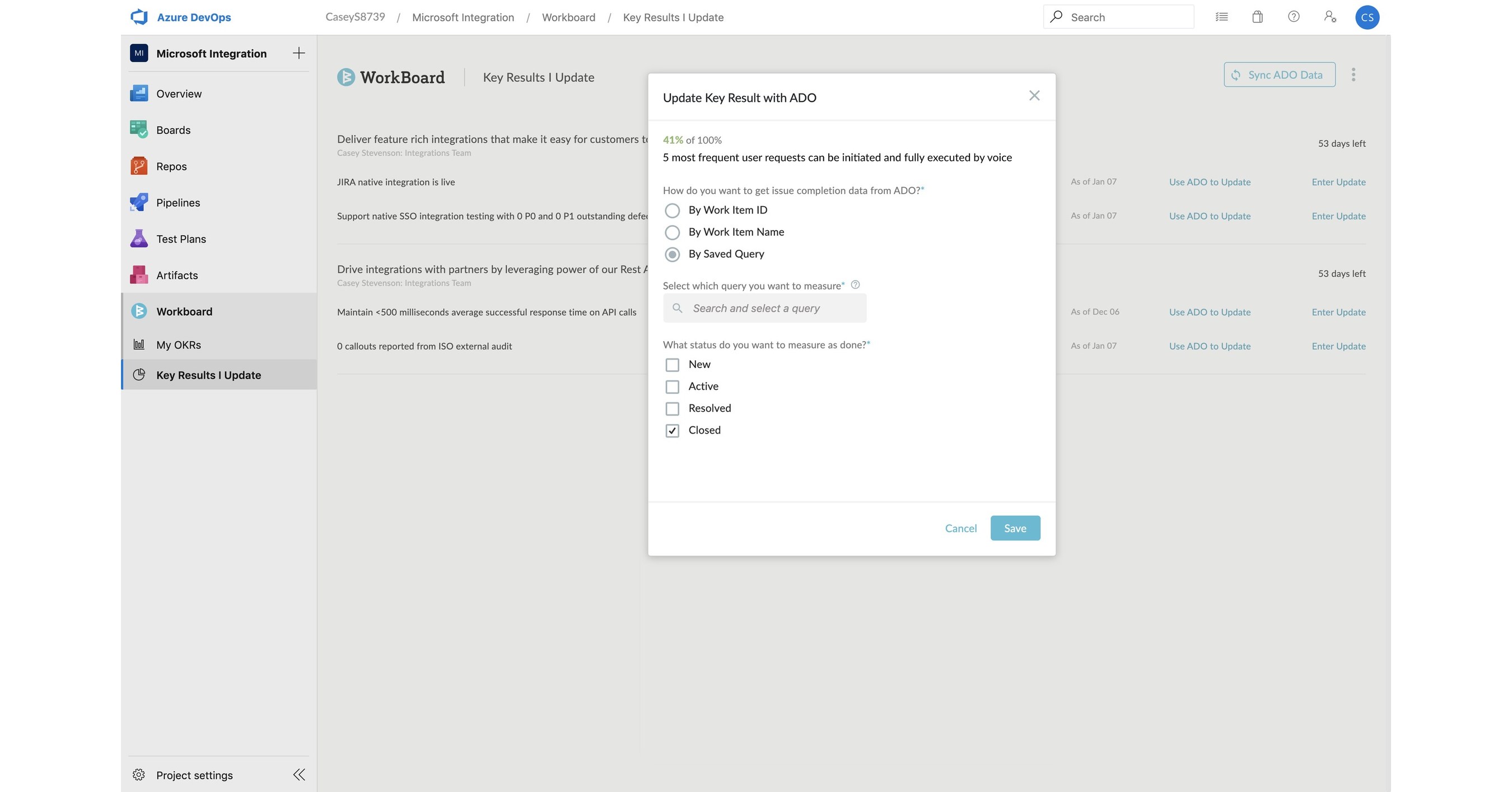Open the Boards section
Image resolution: width=1512 pixels, height=792 pixels.
(172, 130)
